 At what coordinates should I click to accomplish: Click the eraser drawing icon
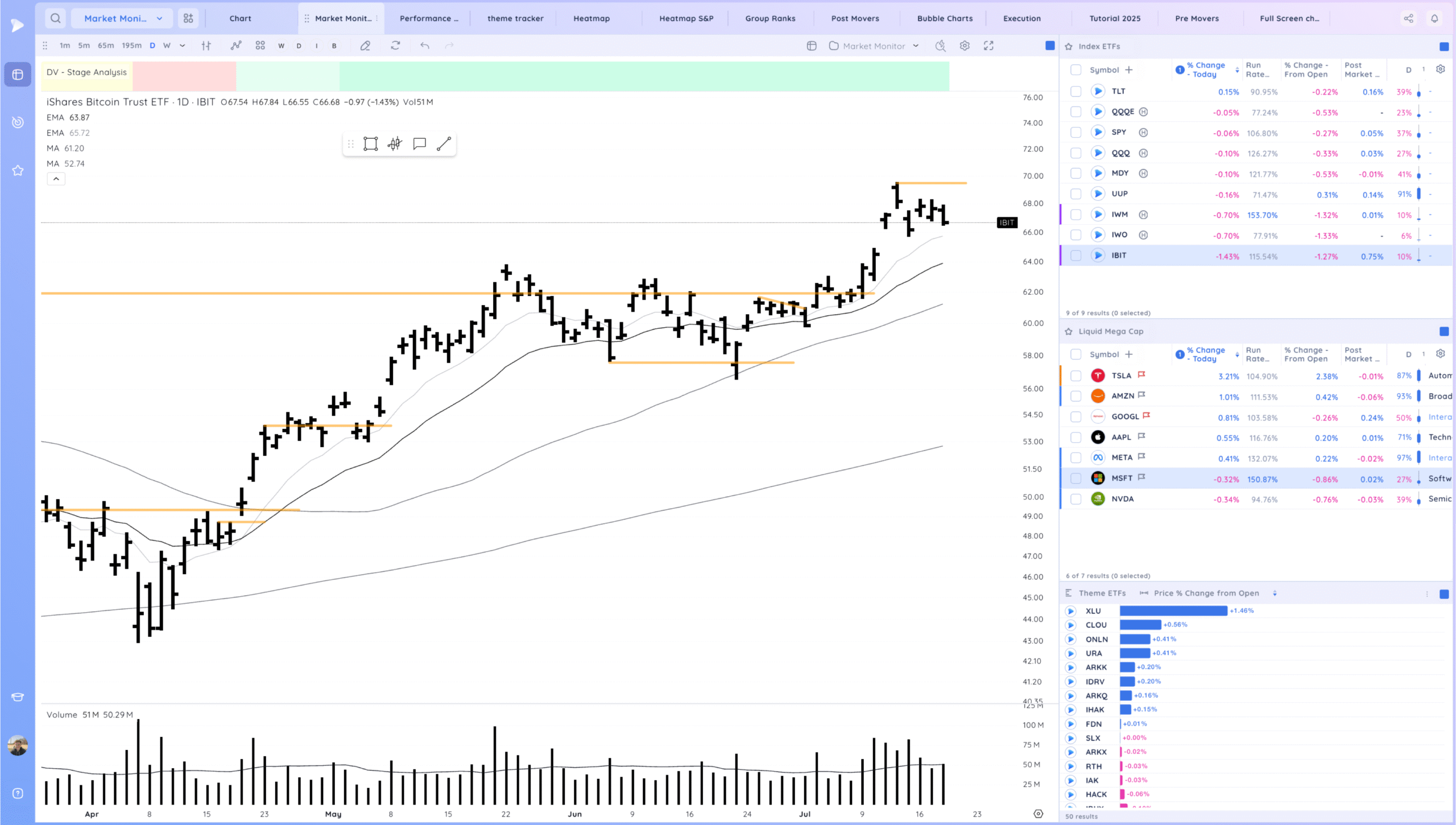(x=365, y=46)
